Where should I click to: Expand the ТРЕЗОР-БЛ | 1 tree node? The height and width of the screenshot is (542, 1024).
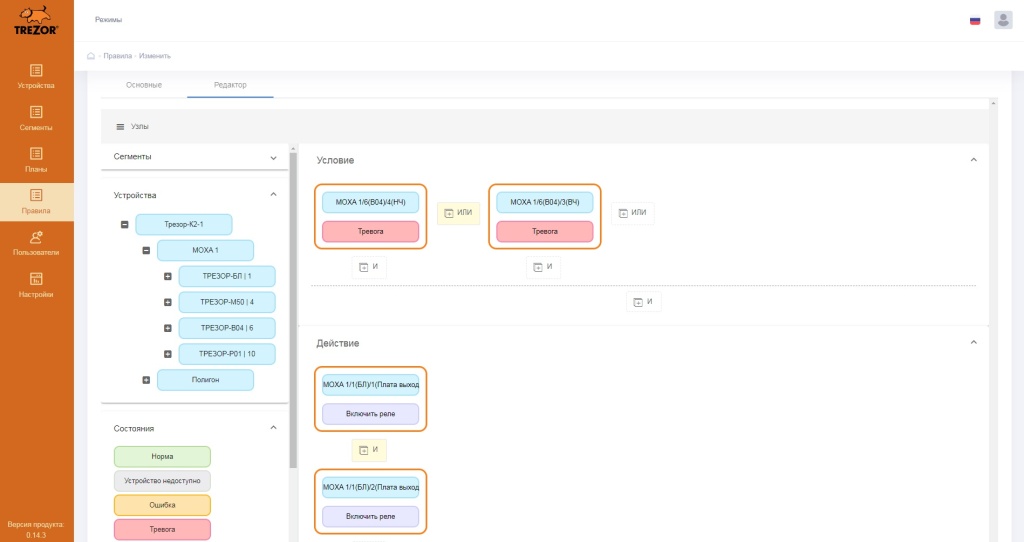tap(168, 276)
